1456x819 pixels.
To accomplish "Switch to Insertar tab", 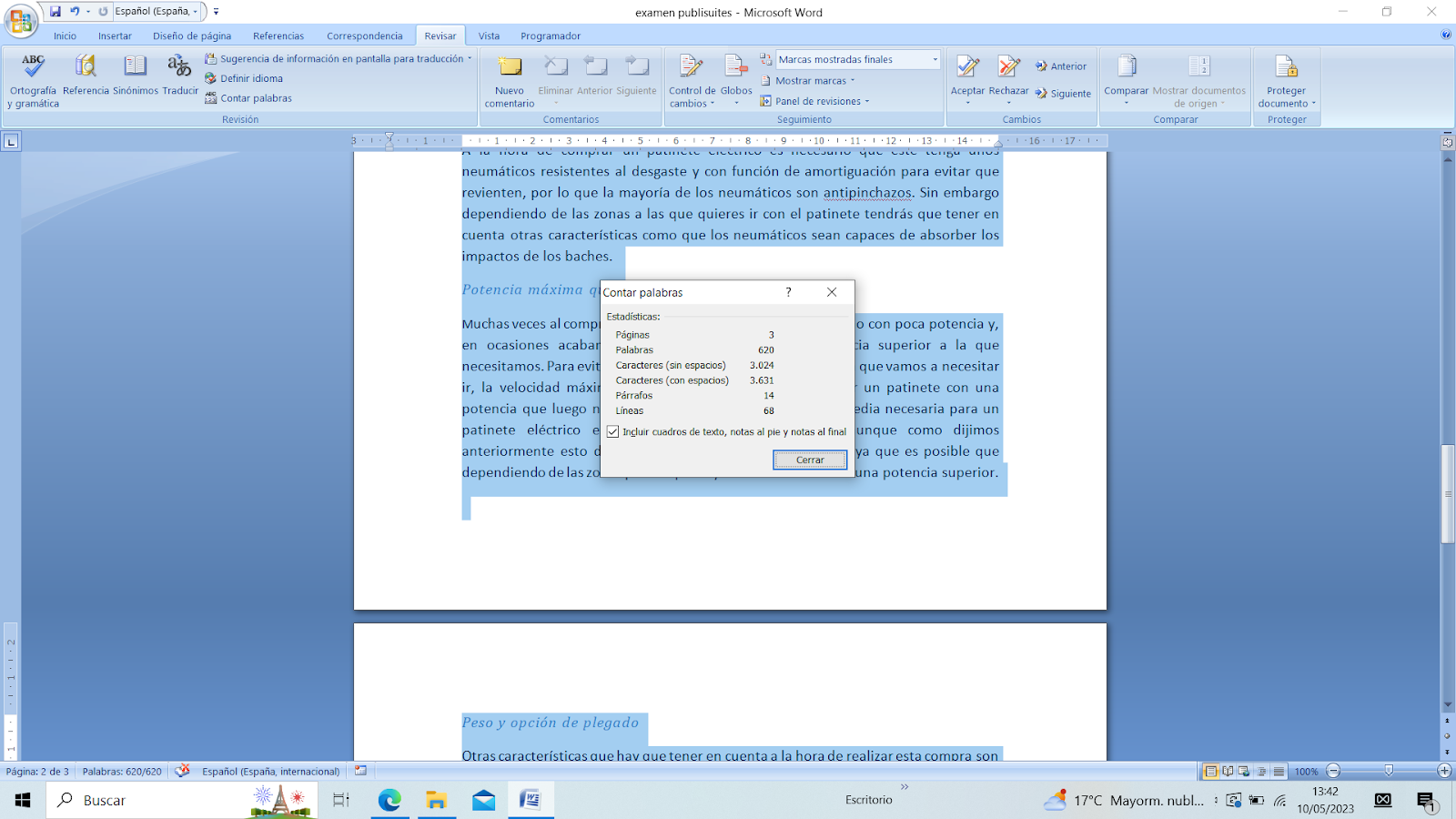I will pos(115,36).
